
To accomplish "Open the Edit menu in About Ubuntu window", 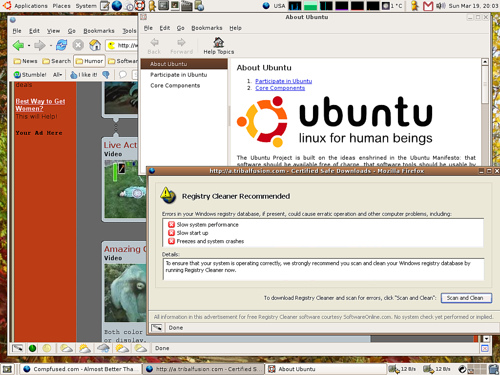I will [165, 28].
